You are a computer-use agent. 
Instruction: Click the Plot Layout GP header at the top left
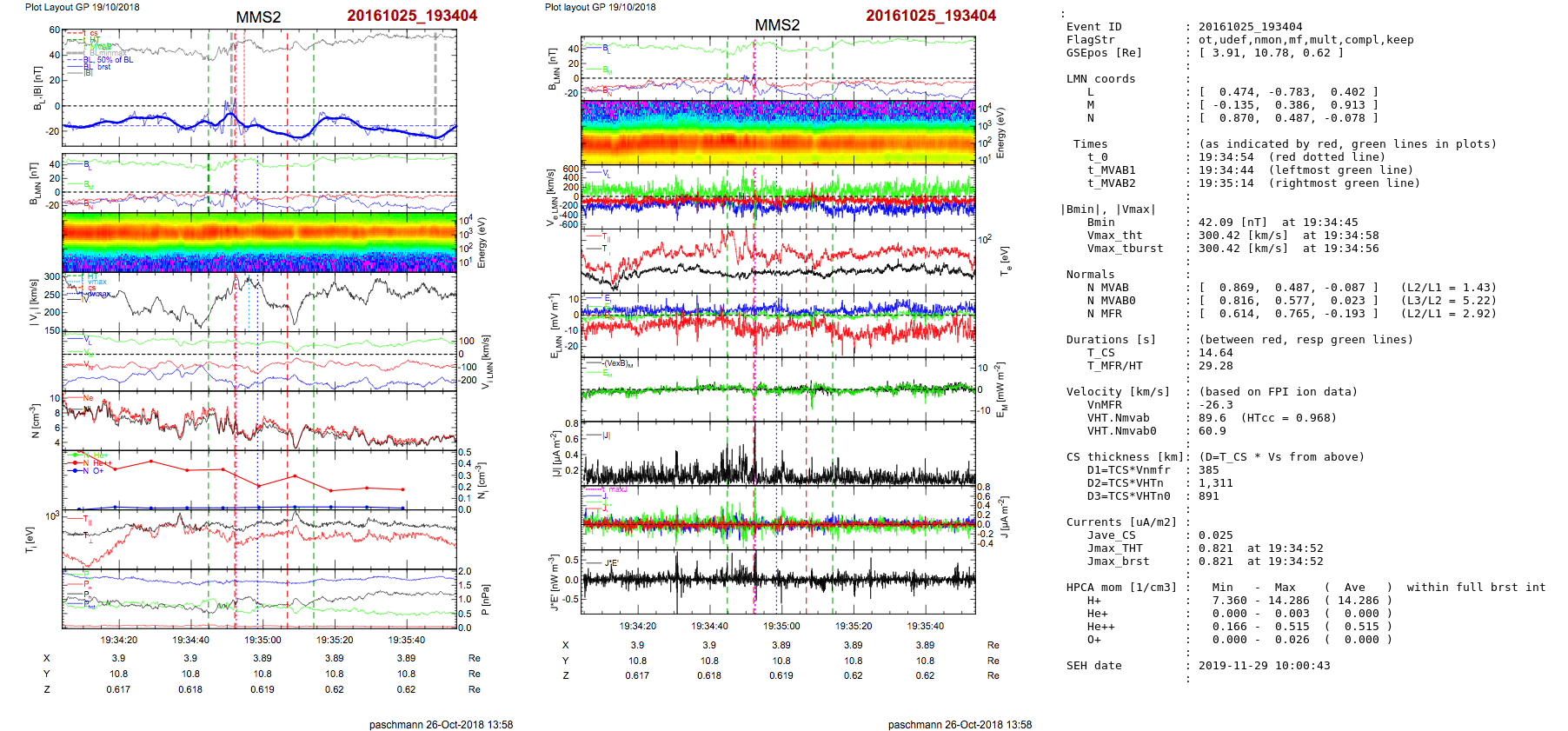82,7
